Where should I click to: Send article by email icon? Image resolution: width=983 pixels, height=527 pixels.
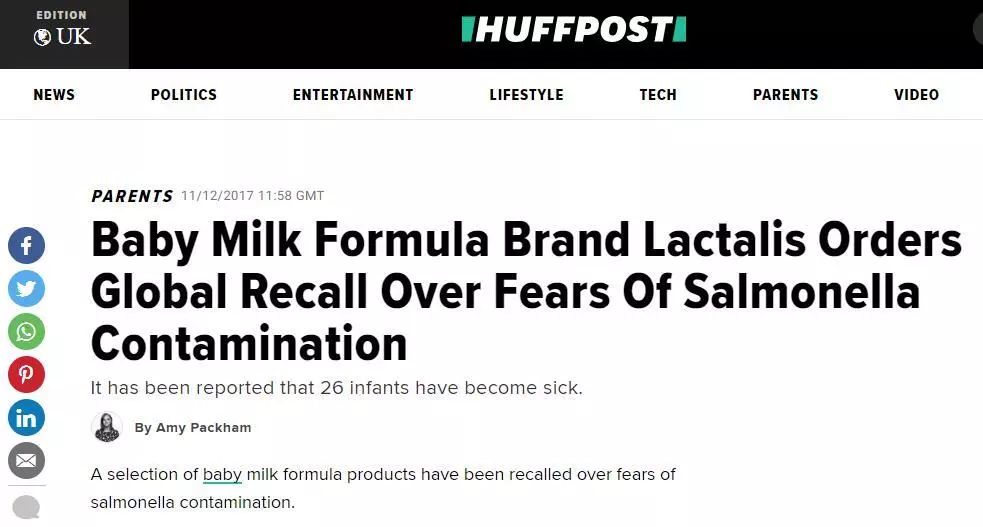click(x=26, y=461)
